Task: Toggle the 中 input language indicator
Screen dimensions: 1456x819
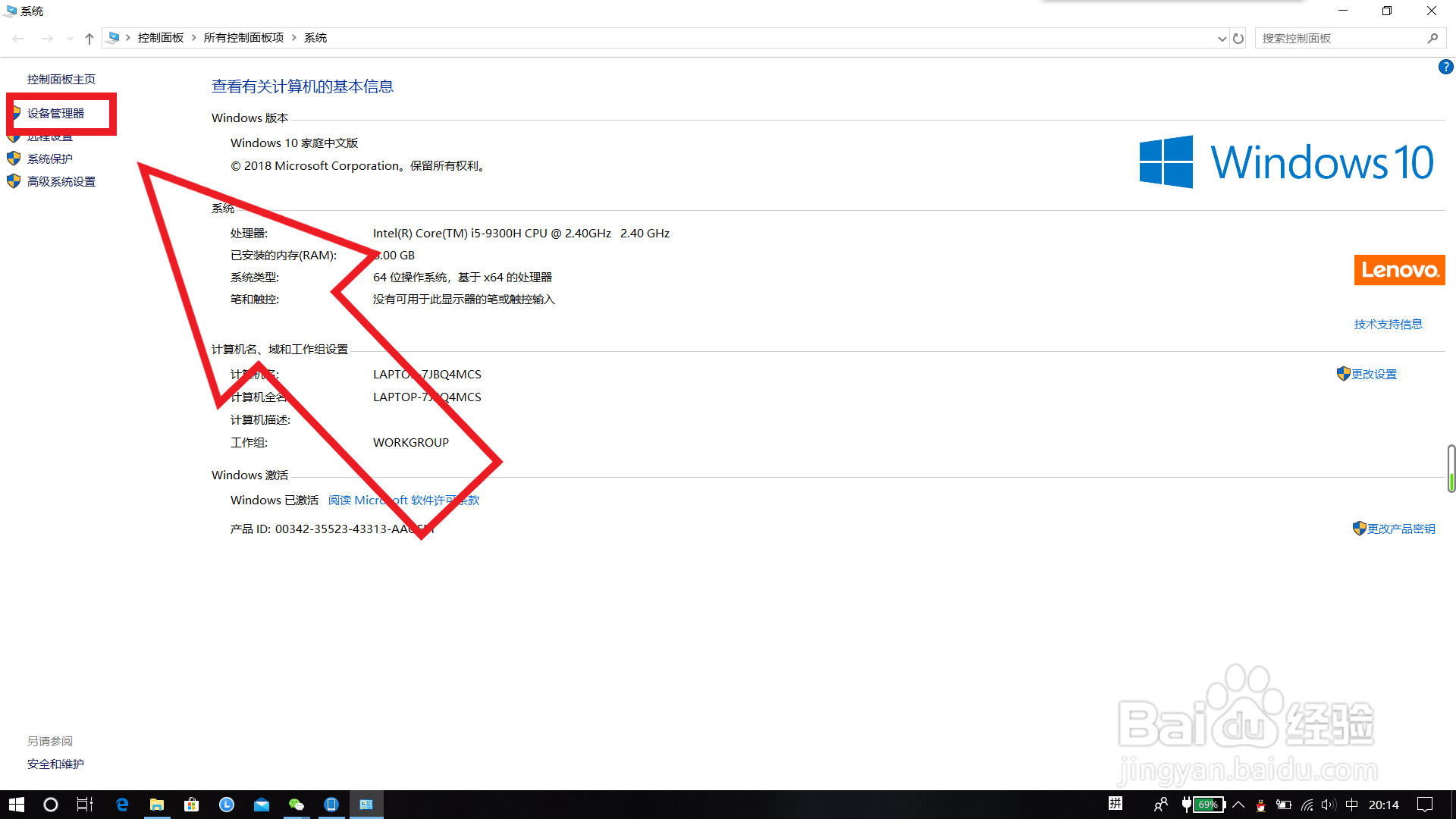Action: pyautogui.click(x=1351, y=805)
